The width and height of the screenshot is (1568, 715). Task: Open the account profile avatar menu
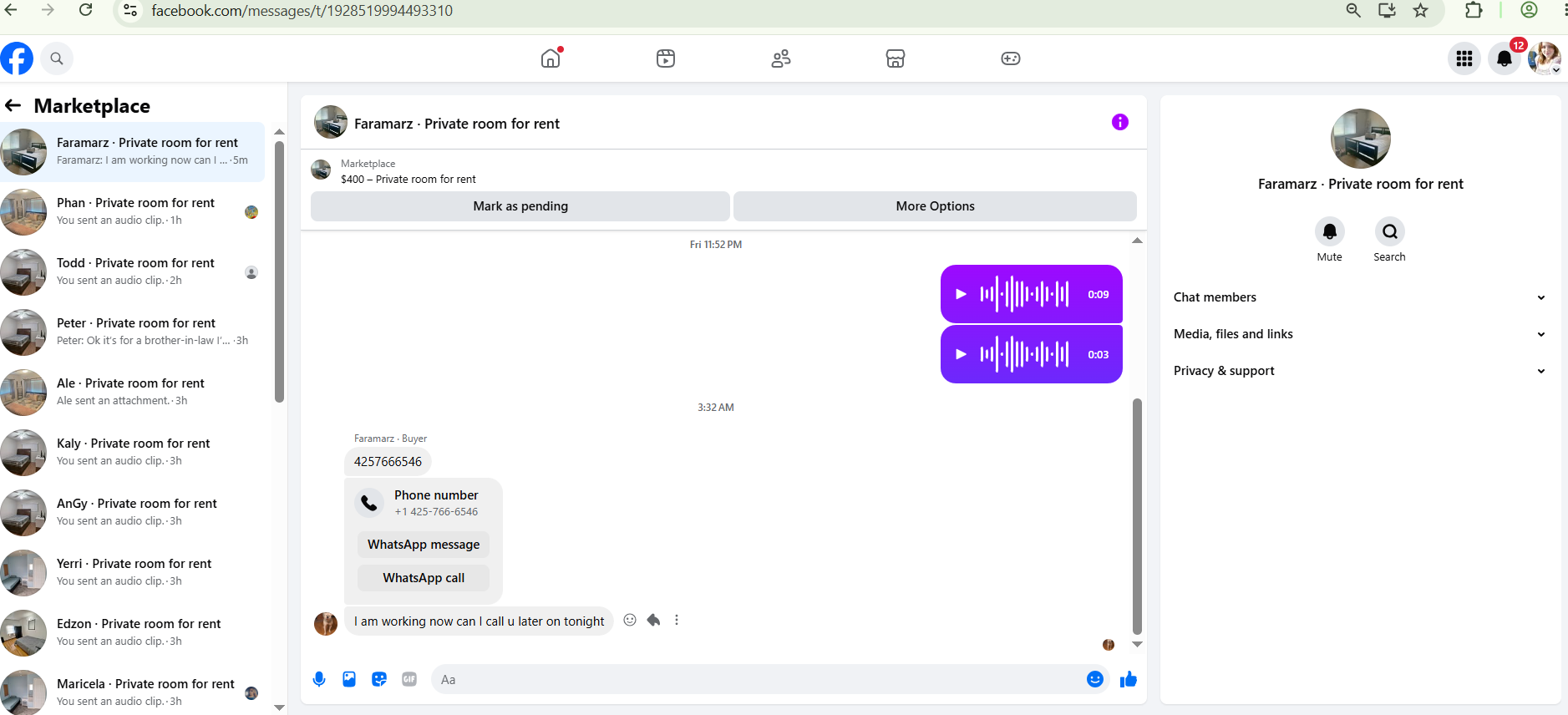(x=1545, y=58)
